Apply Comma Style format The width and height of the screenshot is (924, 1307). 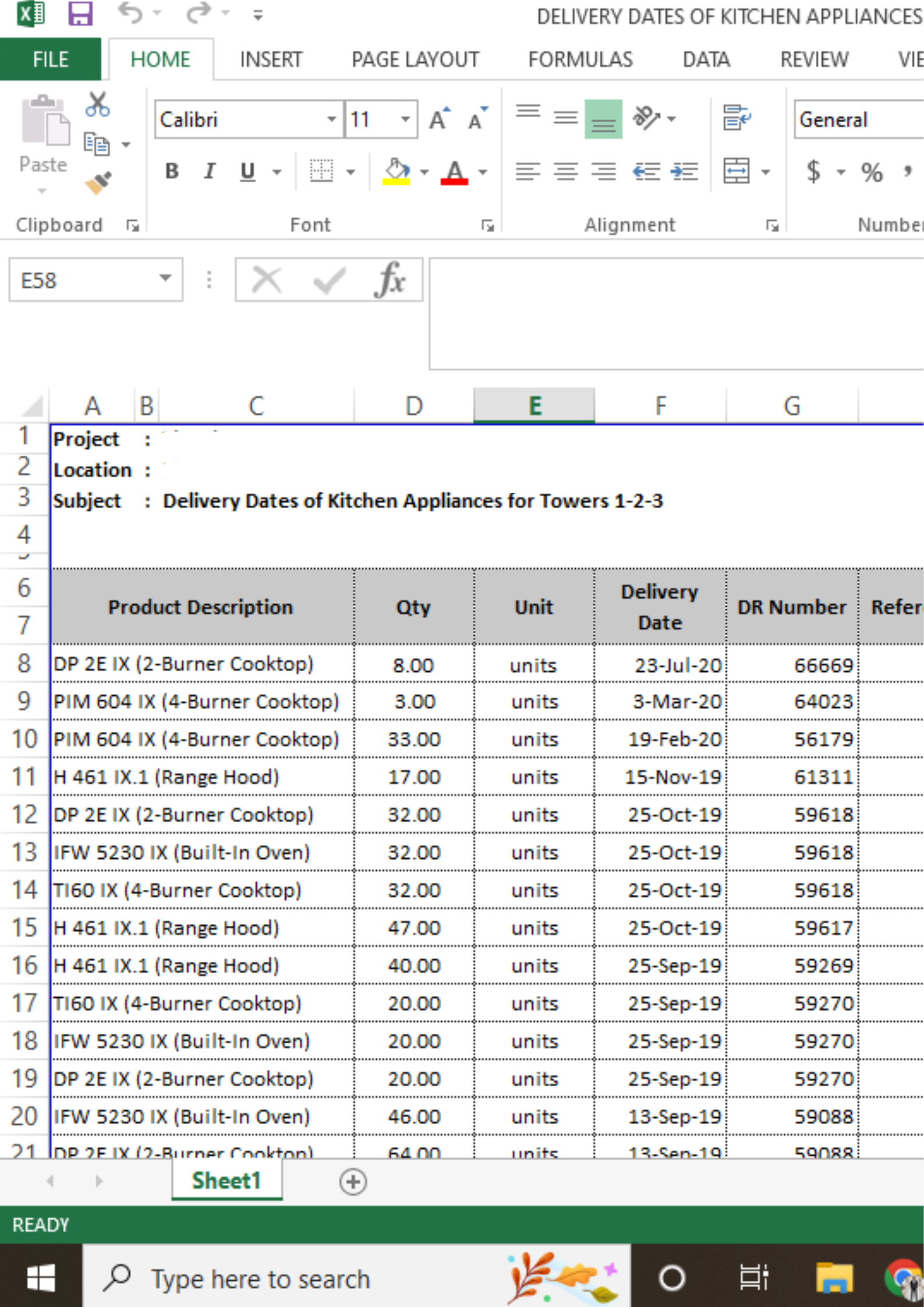pyautogui.click(x=908, y=172)
